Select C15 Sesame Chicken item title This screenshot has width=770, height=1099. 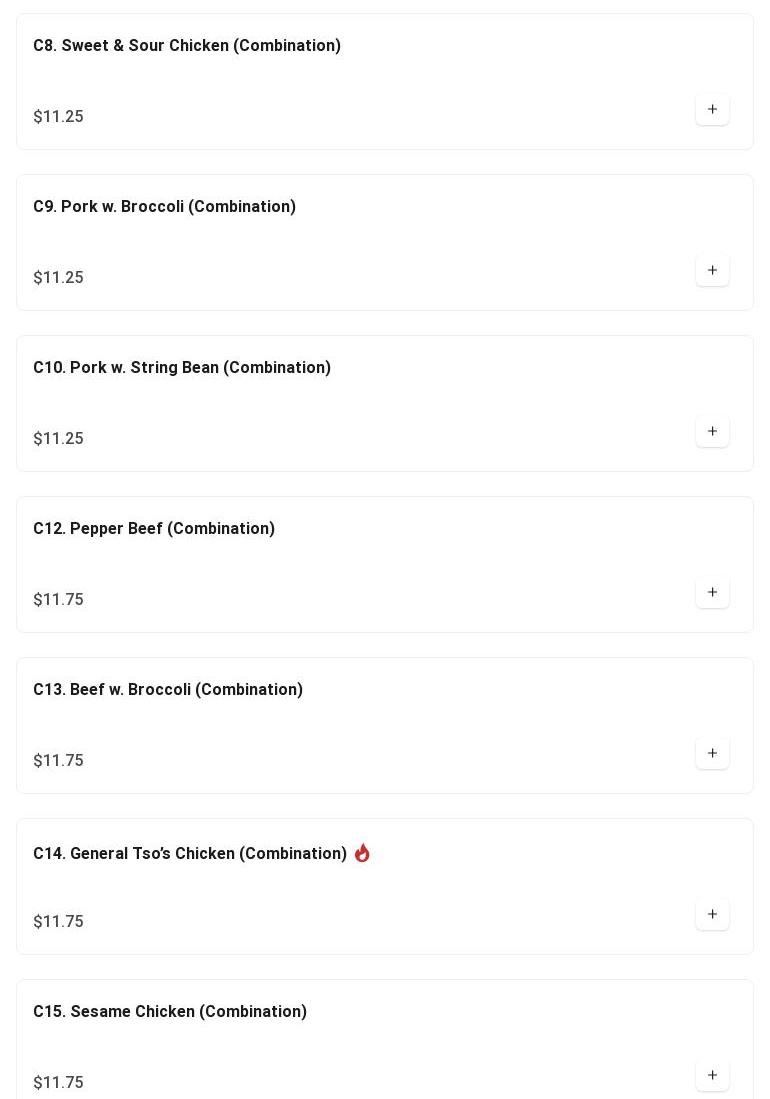coord(170,1012)
